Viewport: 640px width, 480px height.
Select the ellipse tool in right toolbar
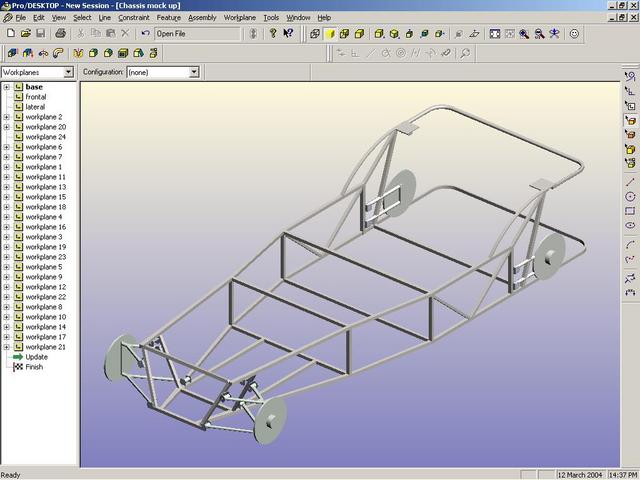(630, 225)
